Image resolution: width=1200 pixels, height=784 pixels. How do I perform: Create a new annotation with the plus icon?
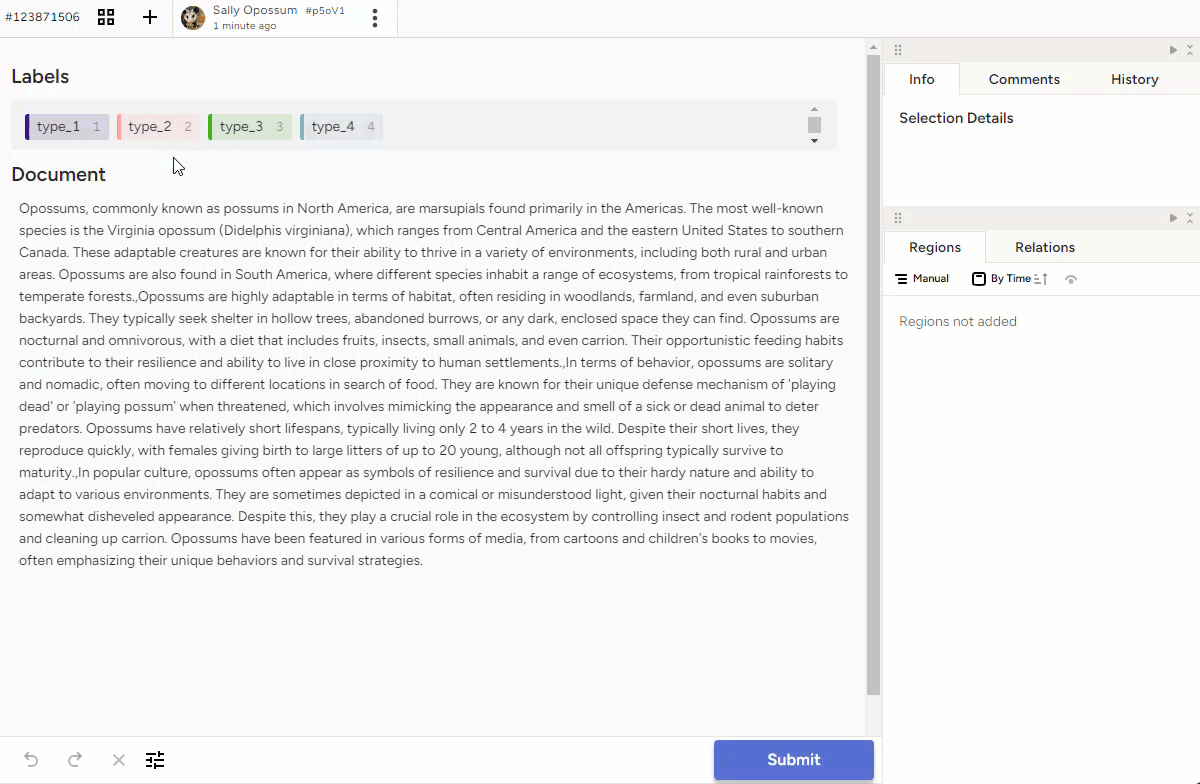[150, 17]
